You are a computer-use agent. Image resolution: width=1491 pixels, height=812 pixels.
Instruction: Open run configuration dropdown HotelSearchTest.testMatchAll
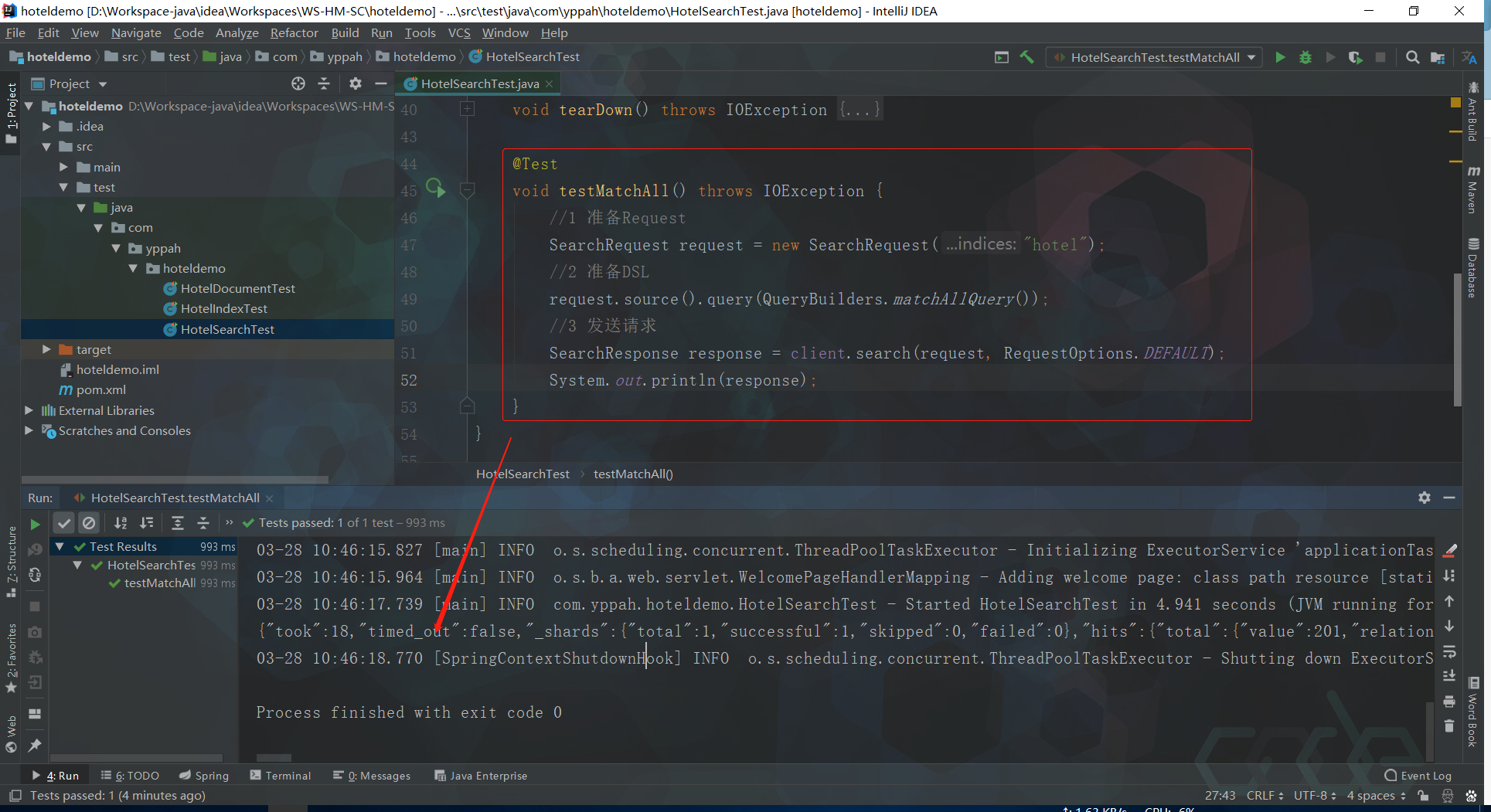(x=1155, y=57)
